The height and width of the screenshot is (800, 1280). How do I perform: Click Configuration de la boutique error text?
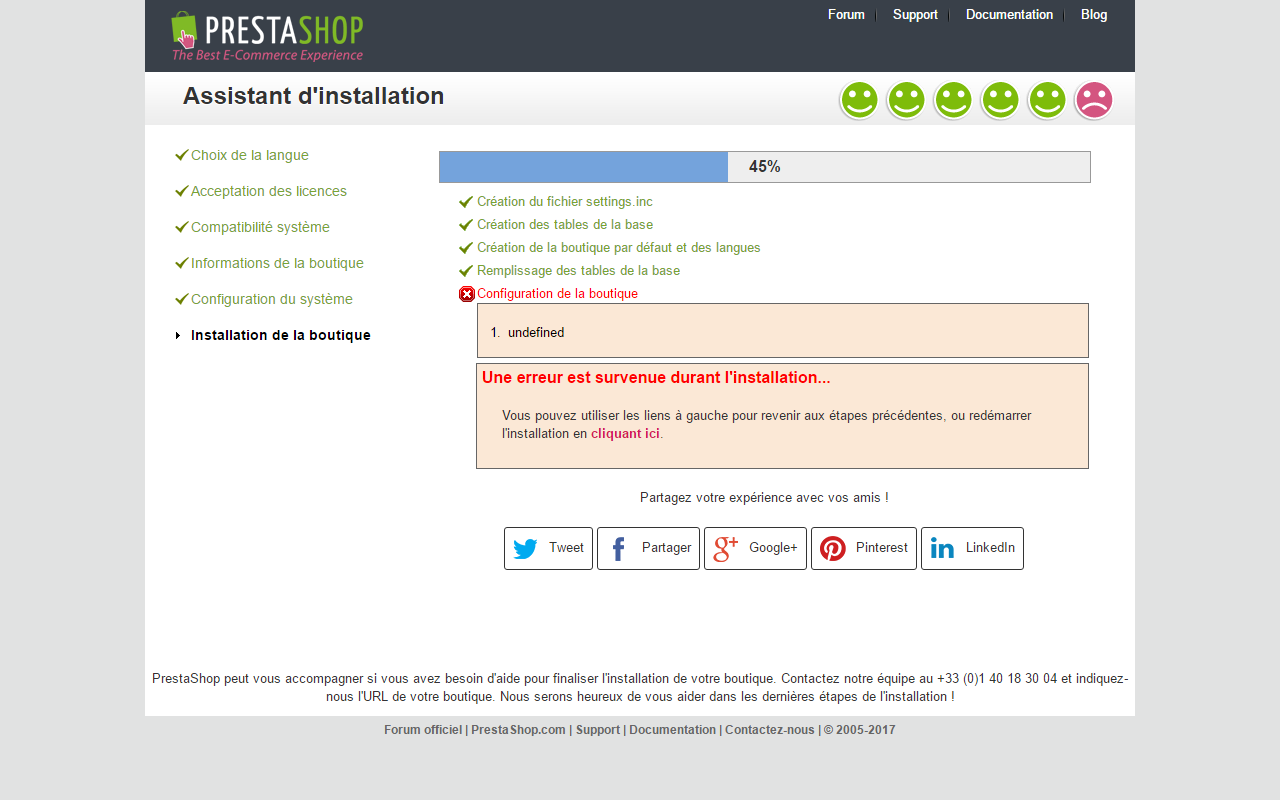557,294
